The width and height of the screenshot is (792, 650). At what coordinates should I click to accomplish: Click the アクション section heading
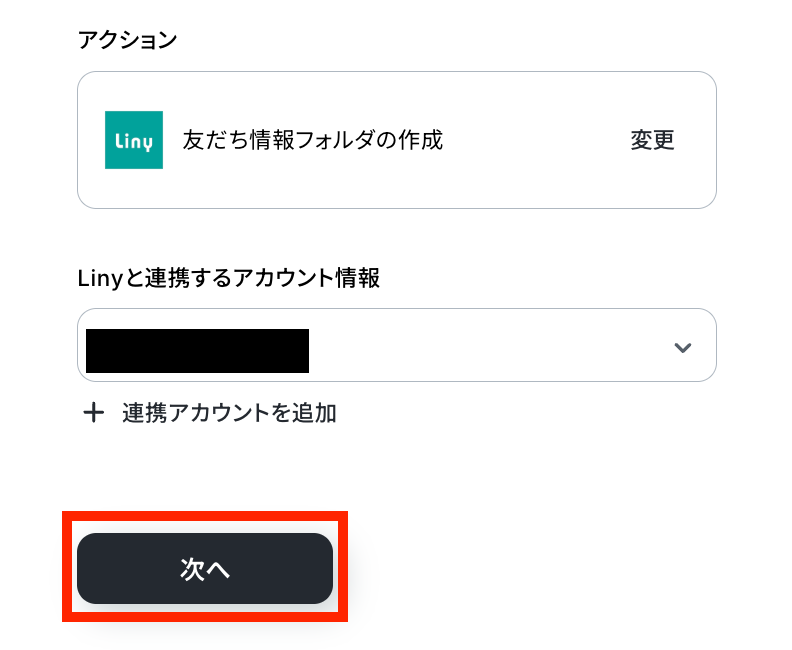[127, 40]
